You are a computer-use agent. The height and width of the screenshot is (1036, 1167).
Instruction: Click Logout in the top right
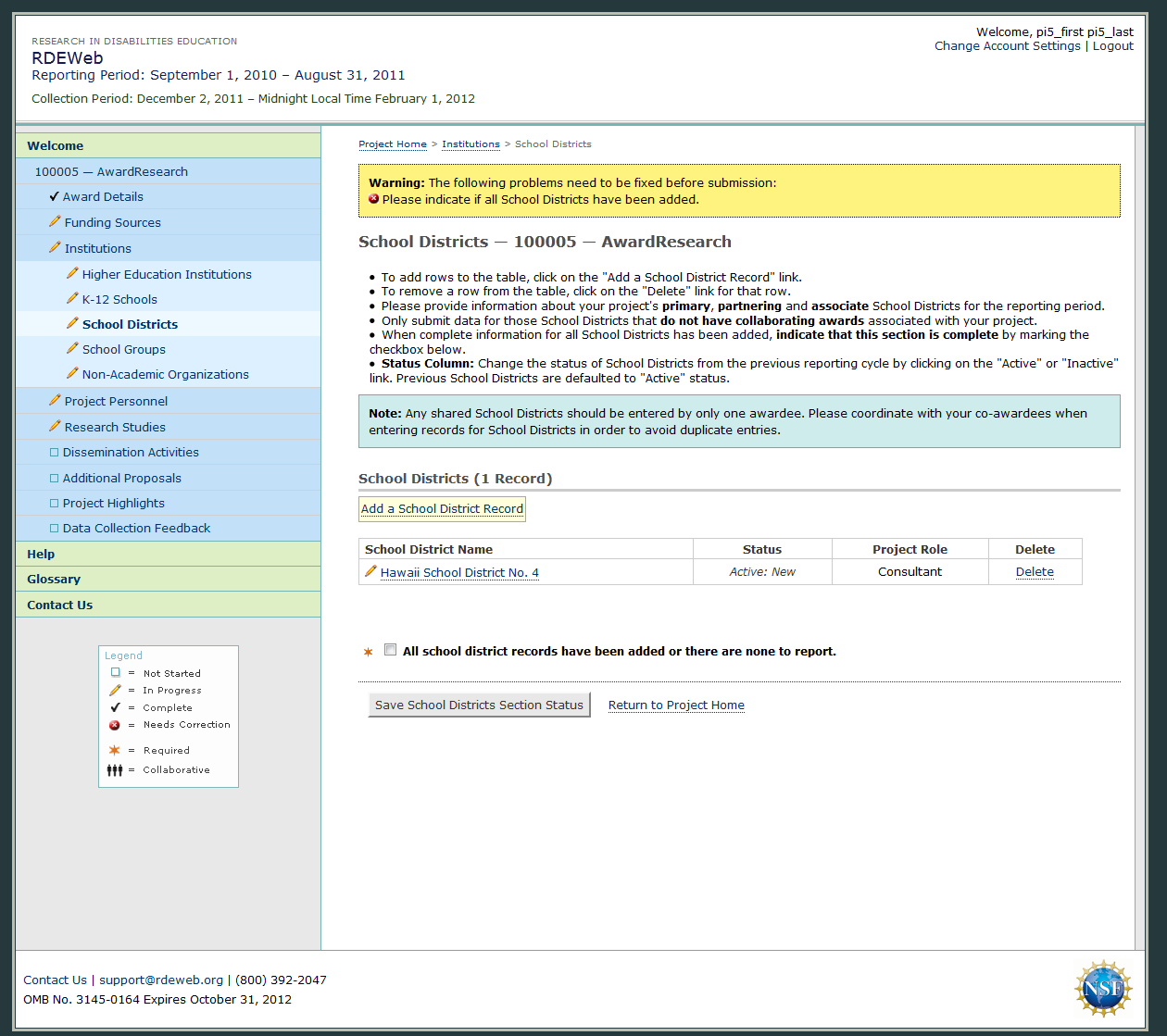[1112, 46]
